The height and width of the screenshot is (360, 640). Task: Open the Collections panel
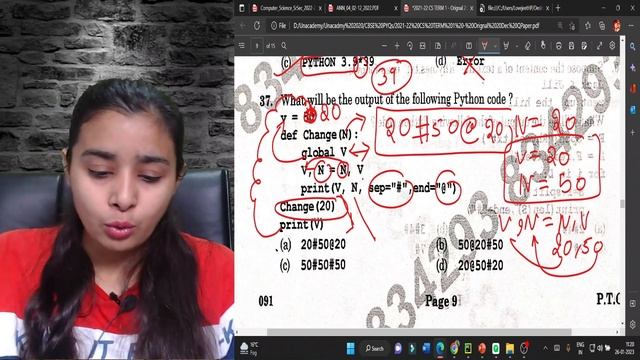pyautogui.click(x=602, y=26)
